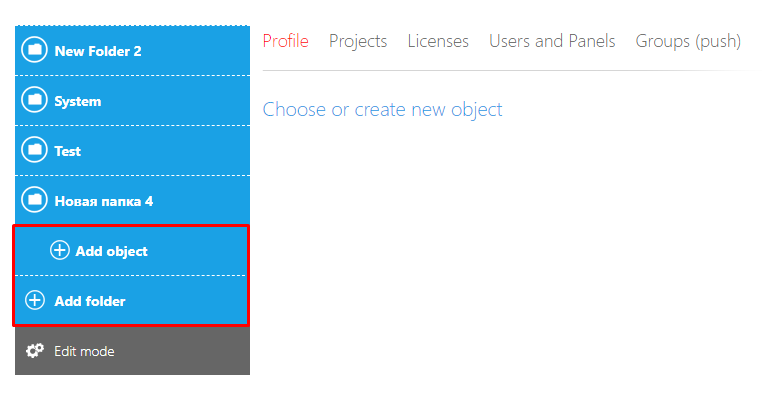Image resolution: width=784 pixels, height=395 pixels.
Task: Expand the Test folder
Action: pyautogui.click(x=132, y=150)
